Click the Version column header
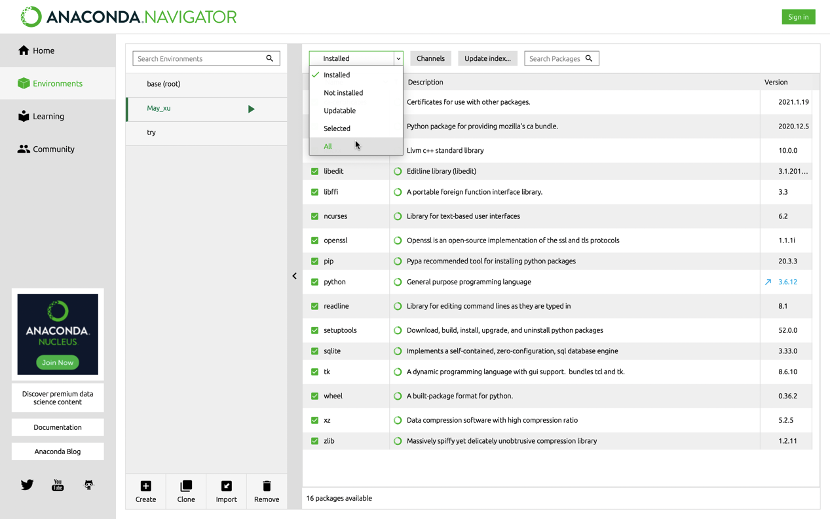Viewport: 830px width, 520px height. pyautogui.click(x=776, y=82)
